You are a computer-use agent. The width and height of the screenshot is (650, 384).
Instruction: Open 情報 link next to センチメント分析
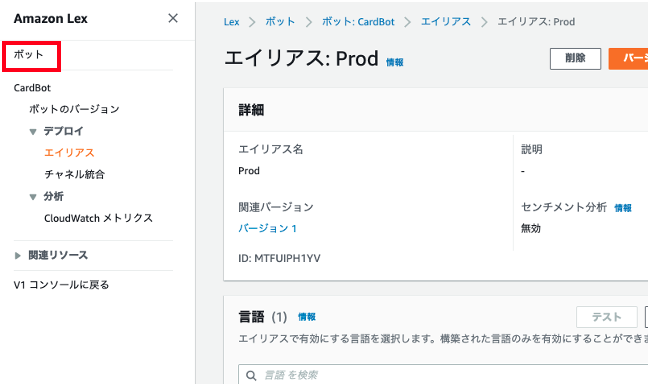(x=623, y=208)
